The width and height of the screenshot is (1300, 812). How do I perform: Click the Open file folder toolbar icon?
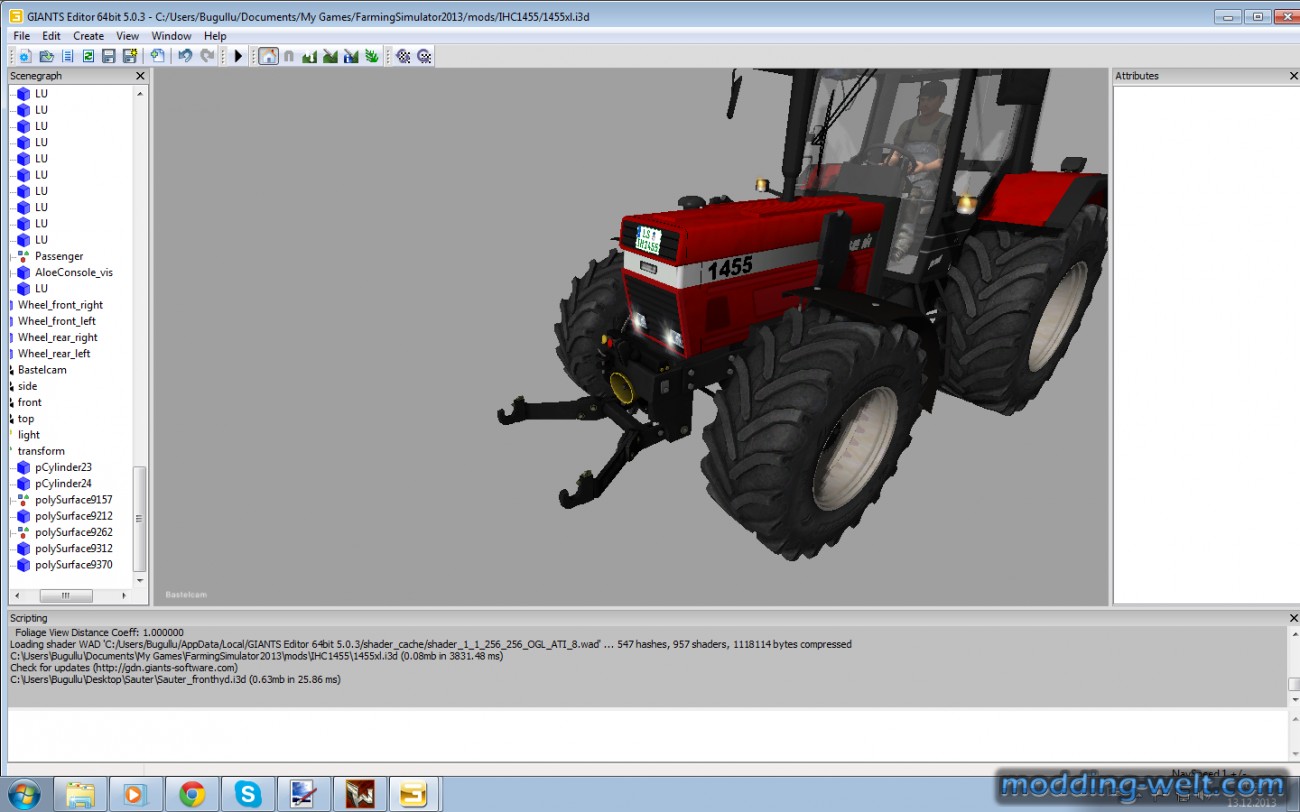click(x=46, y=56)
